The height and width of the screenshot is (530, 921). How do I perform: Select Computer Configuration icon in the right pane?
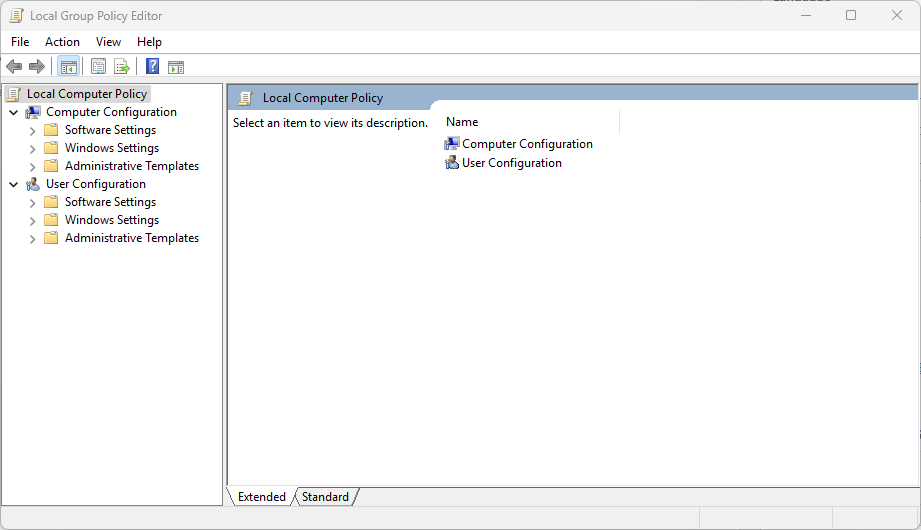[x=452, y=144]
